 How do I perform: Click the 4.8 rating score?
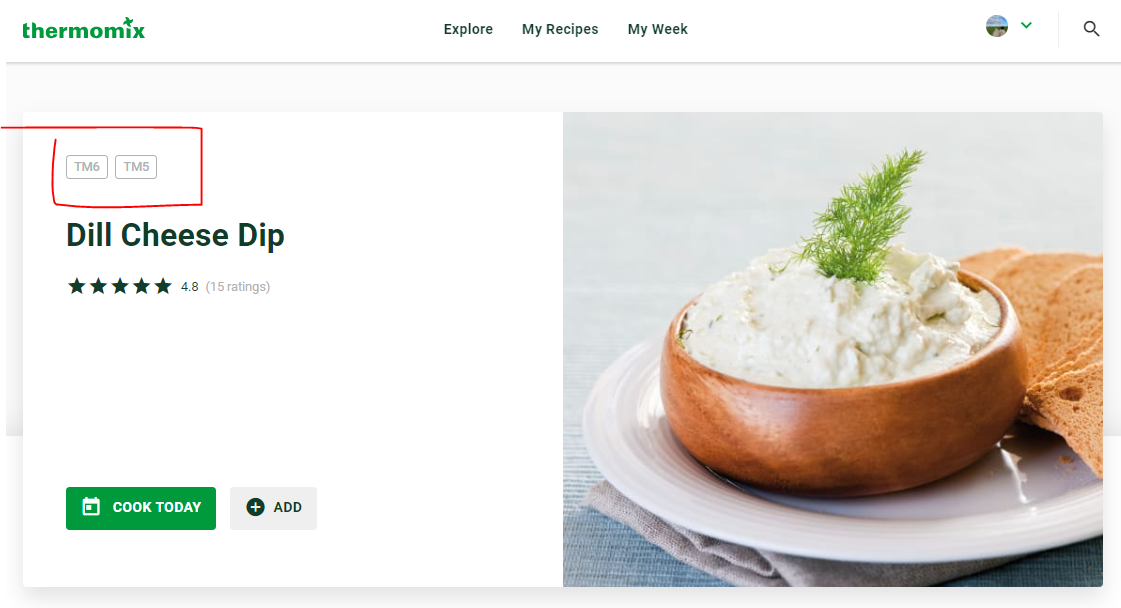pyautogui.click(x=189, y=287)
